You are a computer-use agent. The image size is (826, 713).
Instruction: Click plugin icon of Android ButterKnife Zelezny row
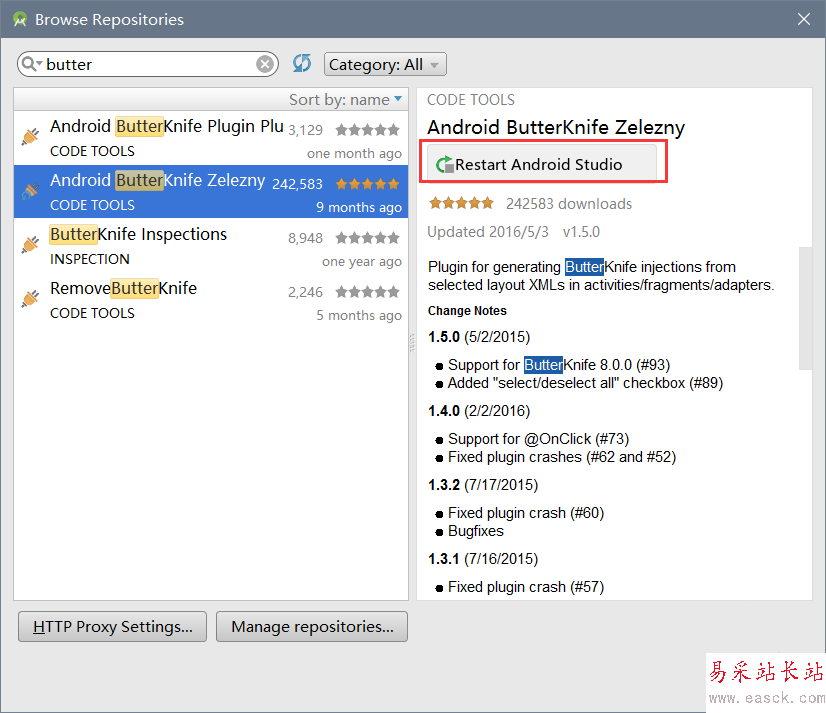pyautogui.click(x=31, y=191)
